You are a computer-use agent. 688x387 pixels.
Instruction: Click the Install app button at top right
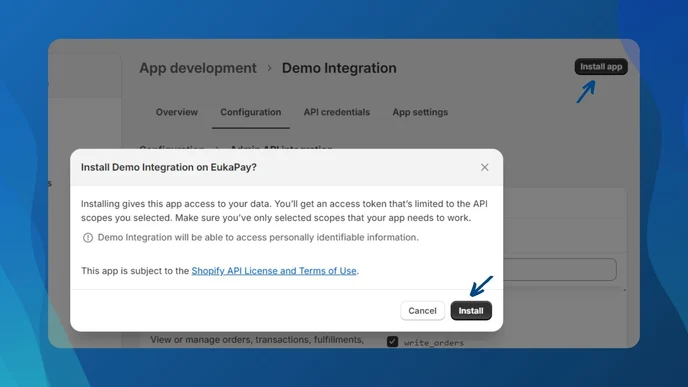601,67
